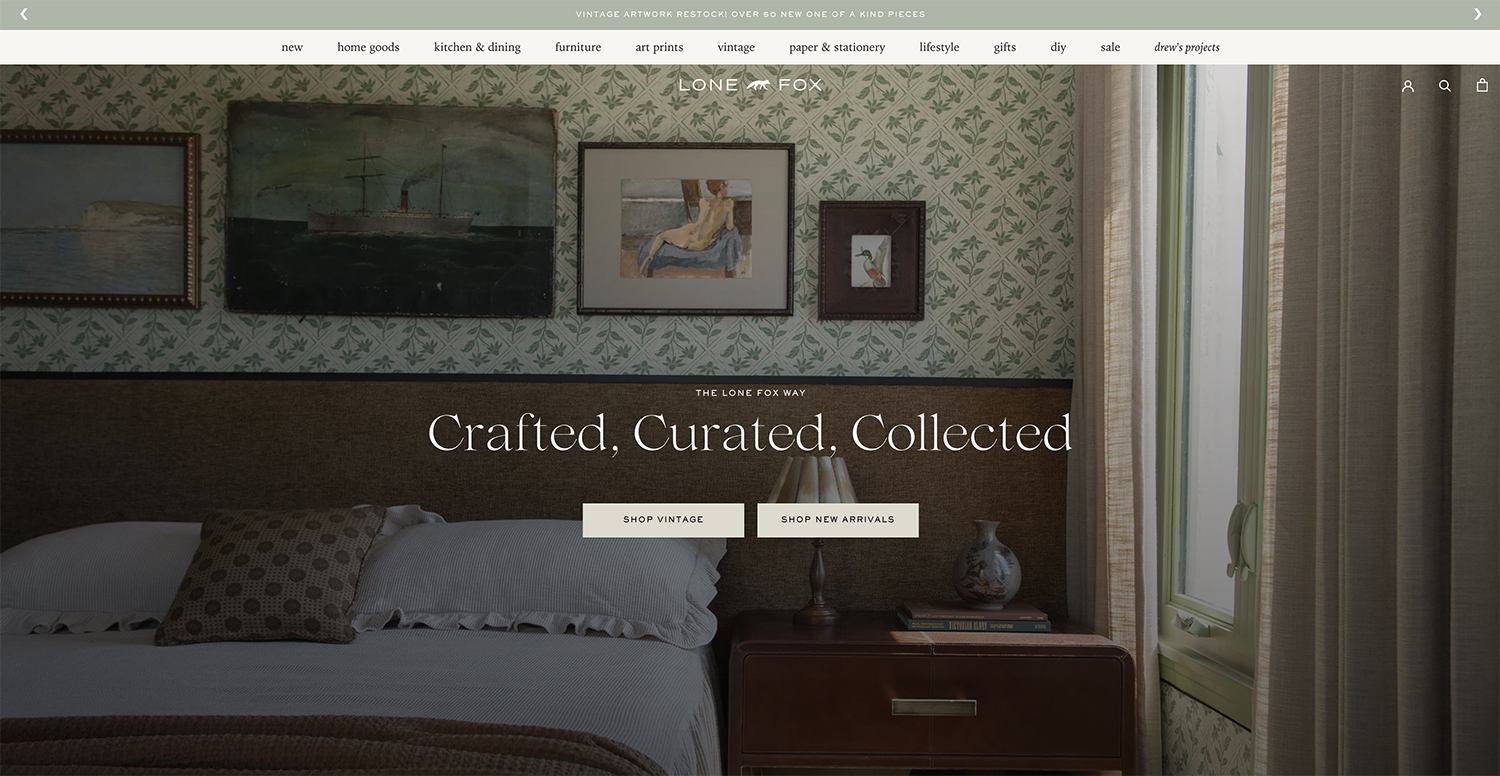This screenshot has width=1500, height=776.
Task: Select the lifestyle menu item
Action: click(939, 47)
